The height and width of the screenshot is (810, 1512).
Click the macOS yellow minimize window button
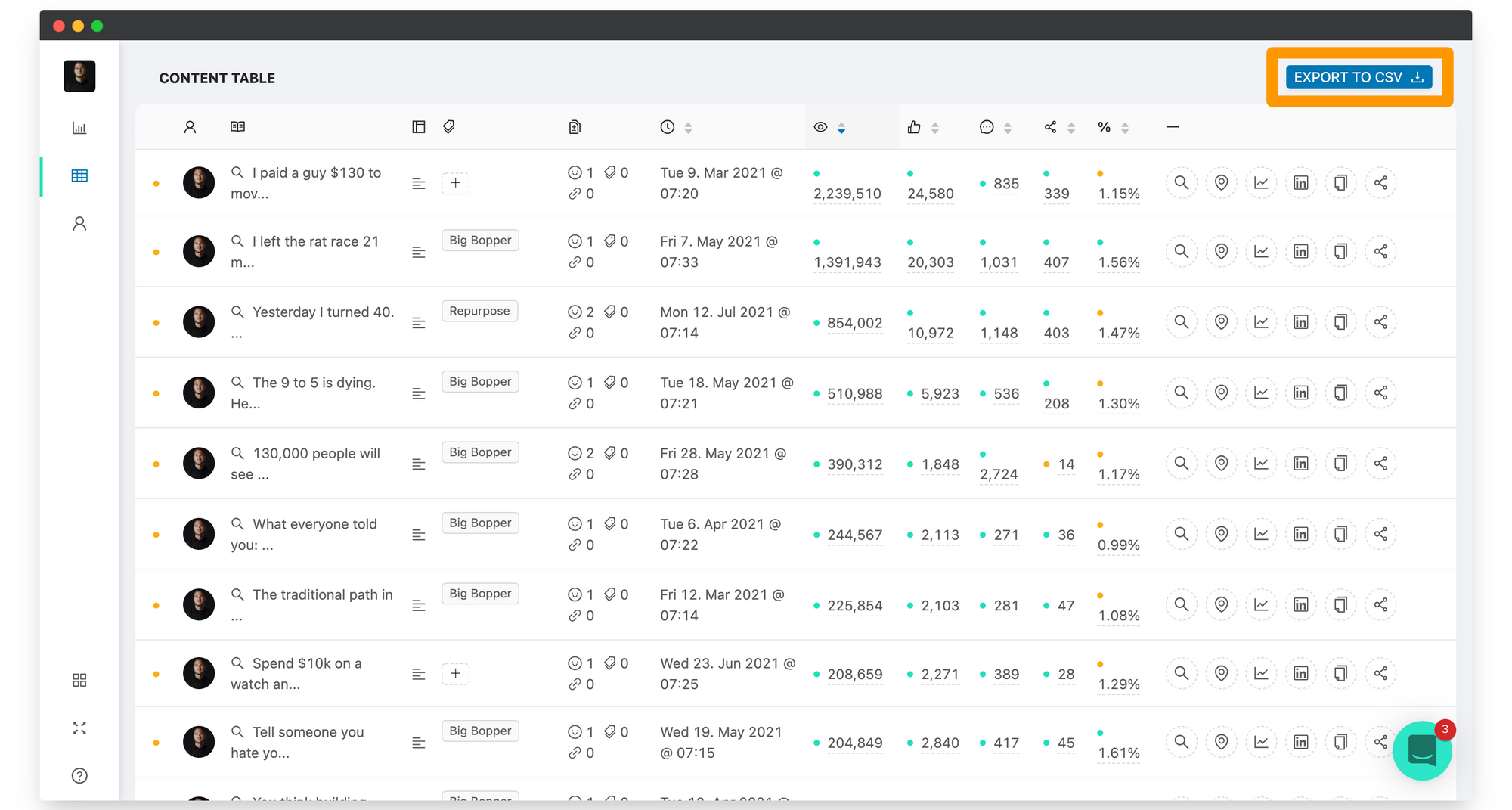pos(78,26)
